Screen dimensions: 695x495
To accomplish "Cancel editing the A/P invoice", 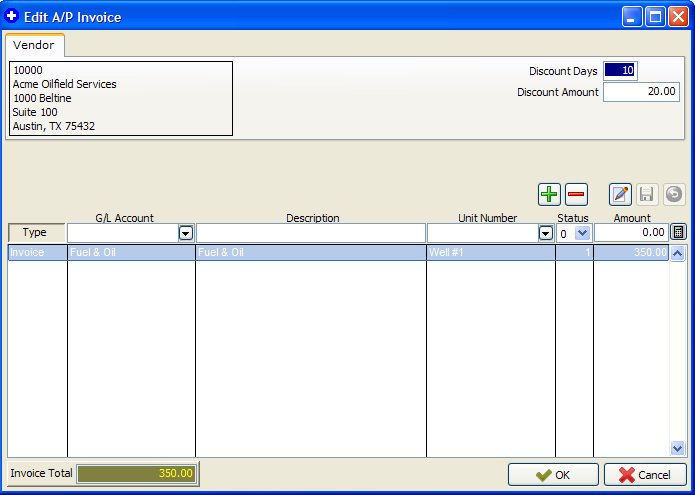I will 645,475.
